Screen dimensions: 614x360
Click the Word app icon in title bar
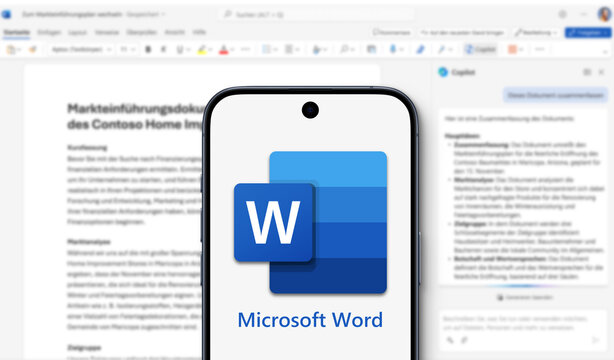(x=6, y=14)
